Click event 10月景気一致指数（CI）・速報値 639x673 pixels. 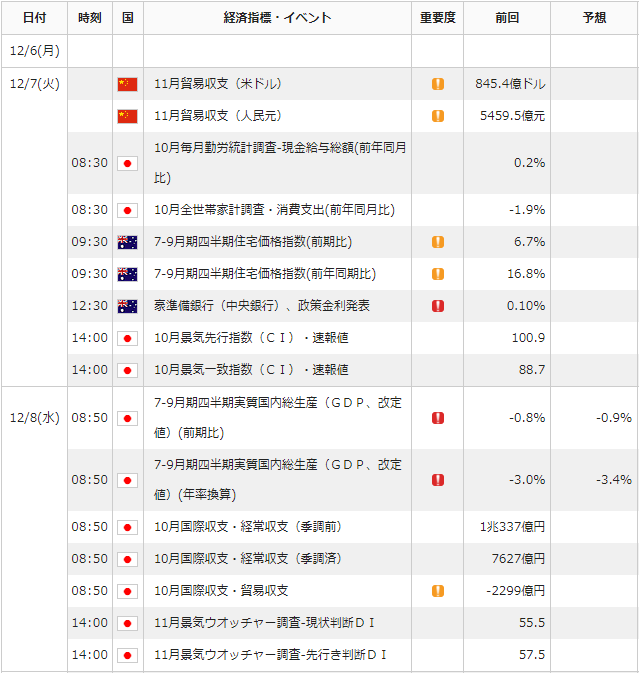coord(251,370)
